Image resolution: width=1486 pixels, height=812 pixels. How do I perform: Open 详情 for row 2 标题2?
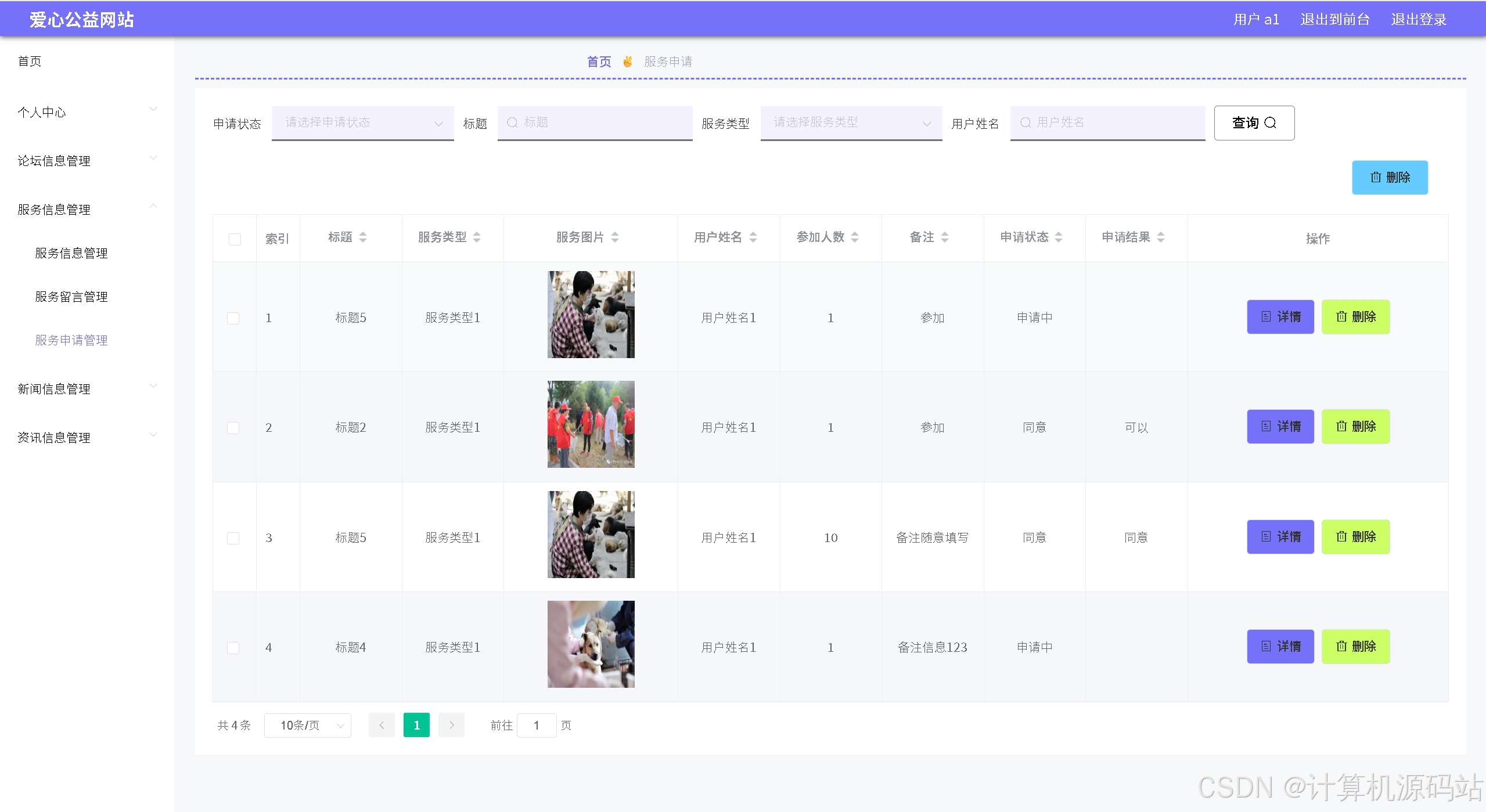(1280, 427)
